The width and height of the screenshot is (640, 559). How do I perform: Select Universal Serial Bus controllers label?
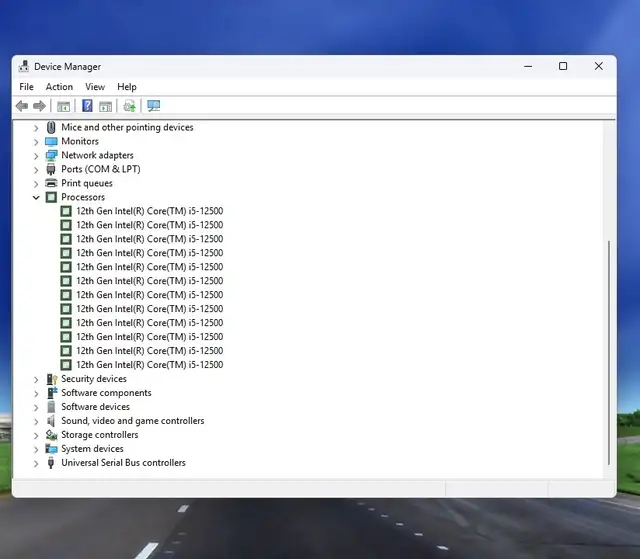[123, 463]
